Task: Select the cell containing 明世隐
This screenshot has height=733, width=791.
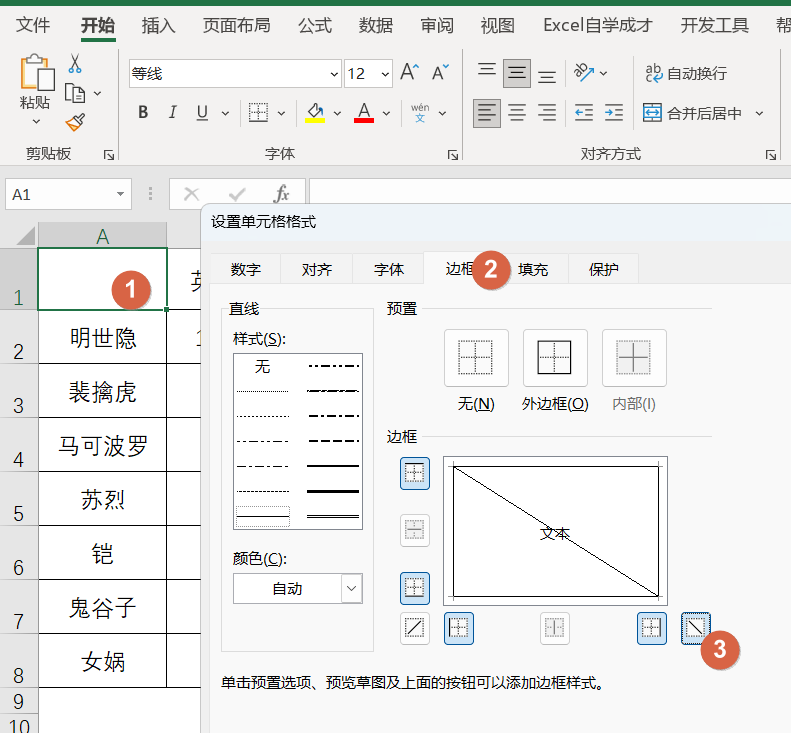Action: [x=102, y=337]
